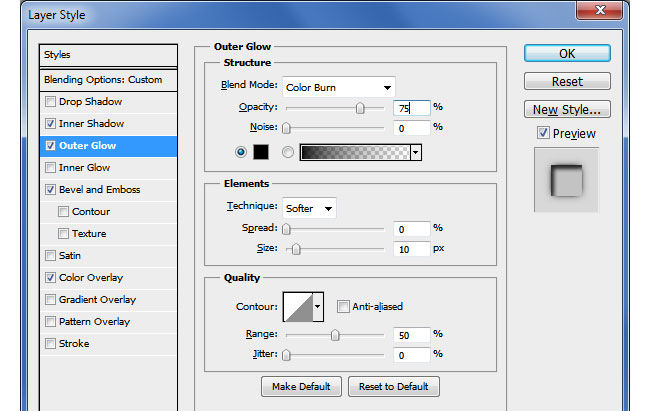Open the Styles panel entry
The image size is (650, 411).
109,55
